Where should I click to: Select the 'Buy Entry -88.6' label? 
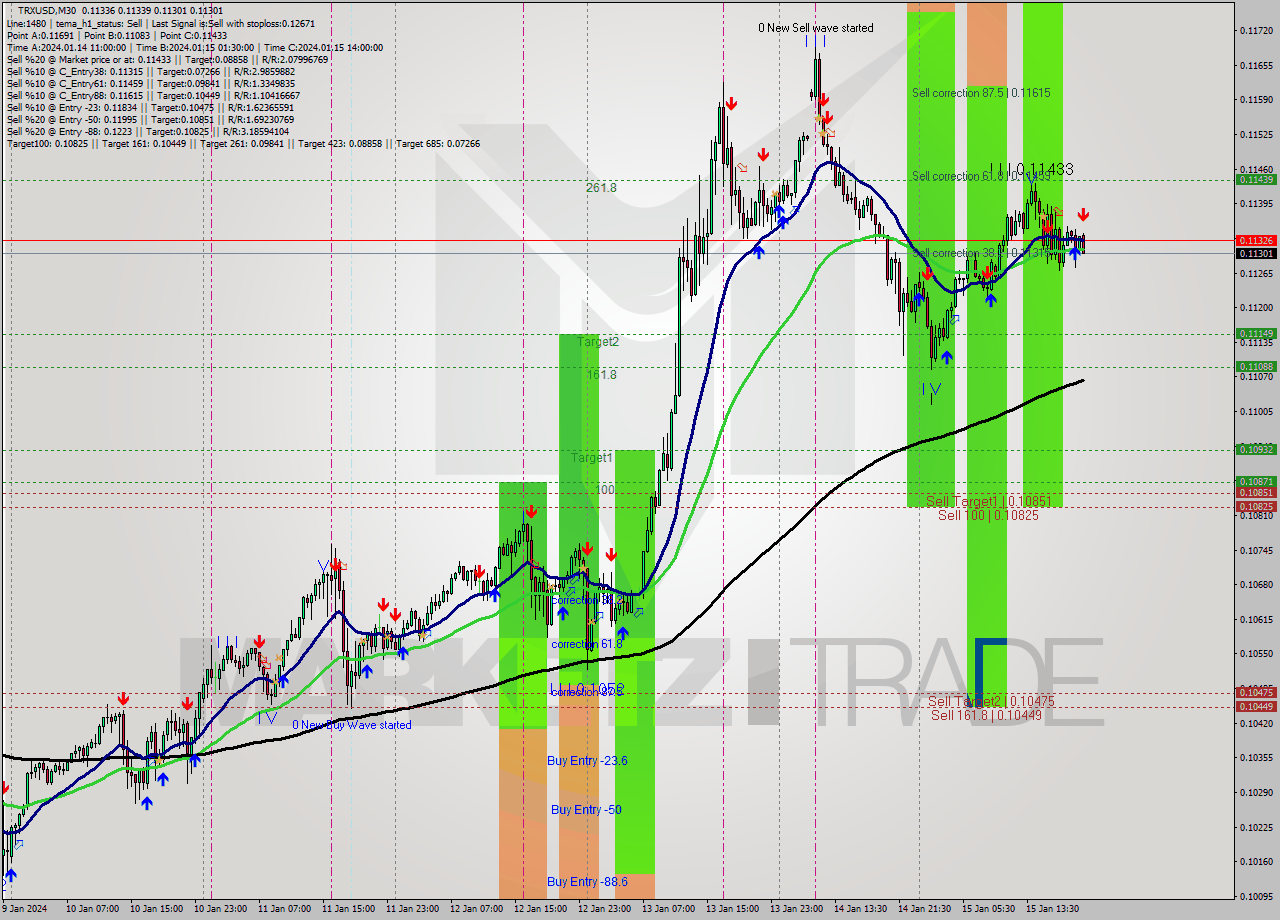[x=587, y=882]
